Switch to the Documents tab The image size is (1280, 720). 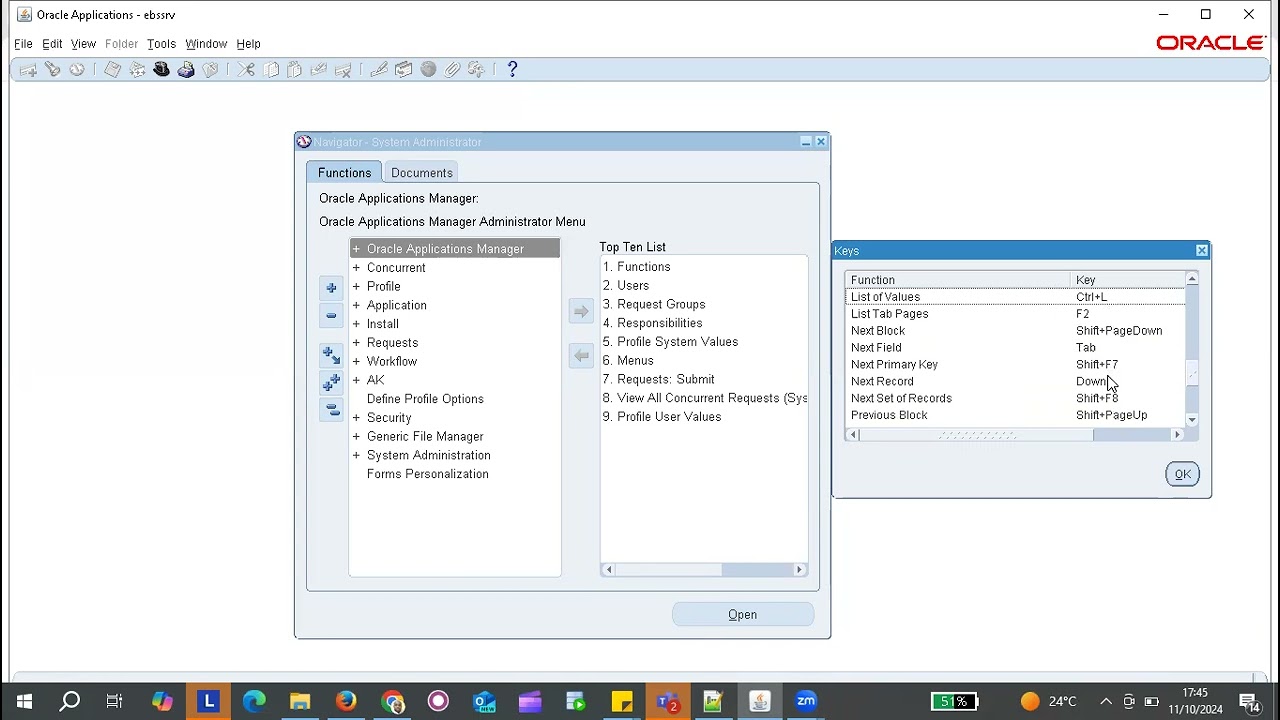pos(421,173)
